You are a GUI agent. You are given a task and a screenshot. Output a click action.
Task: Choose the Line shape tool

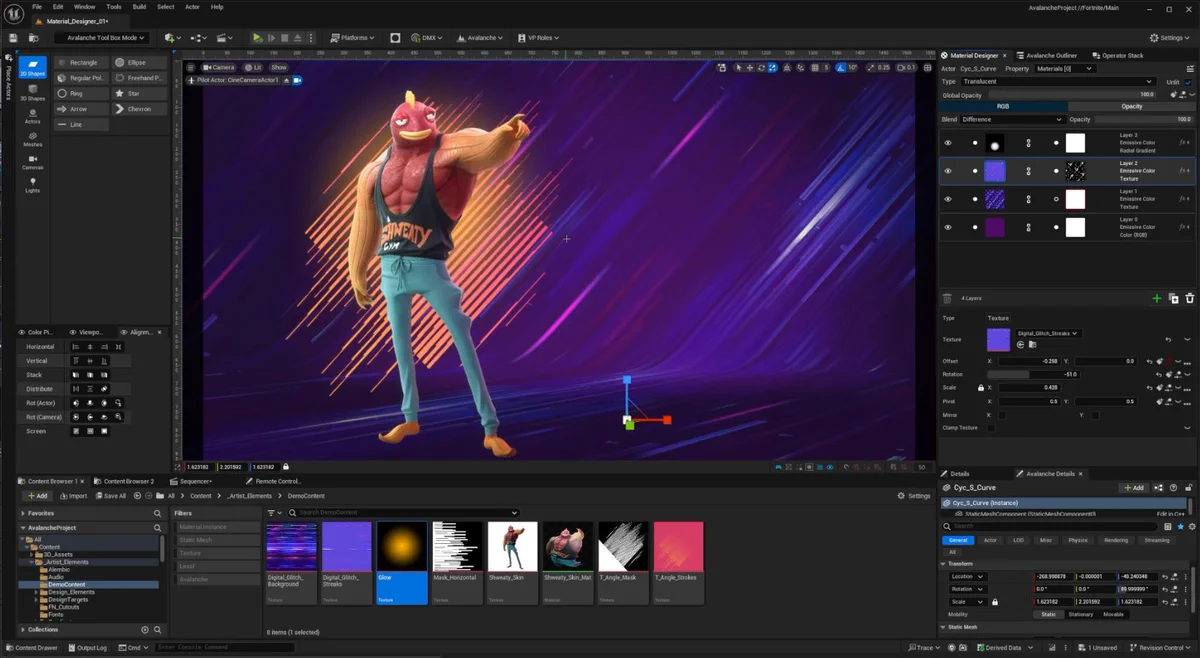pyautogui.click(x=80, y=125)
